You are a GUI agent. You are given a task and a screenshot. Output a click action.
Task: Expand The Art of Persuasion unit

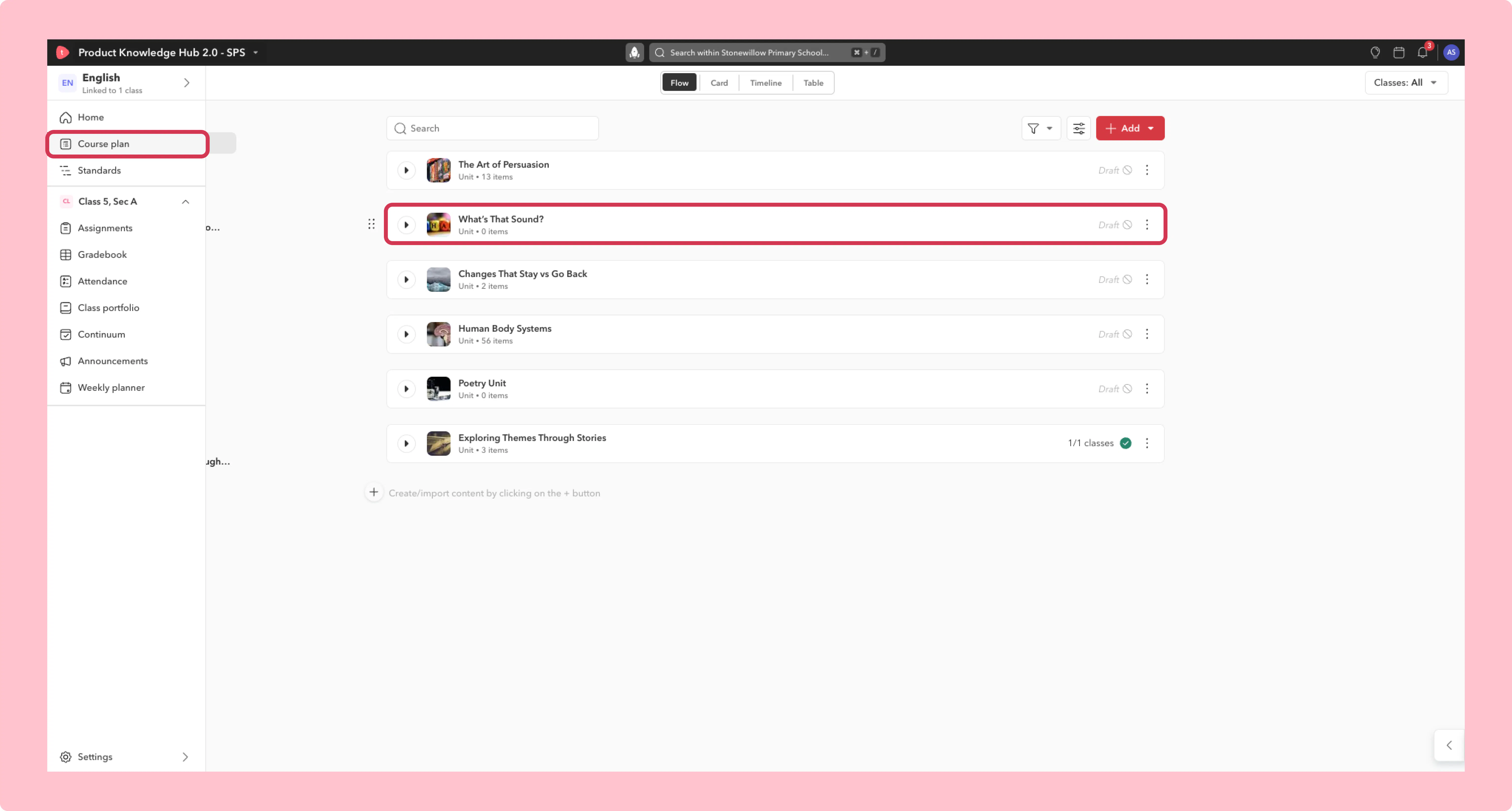[406, 170]
